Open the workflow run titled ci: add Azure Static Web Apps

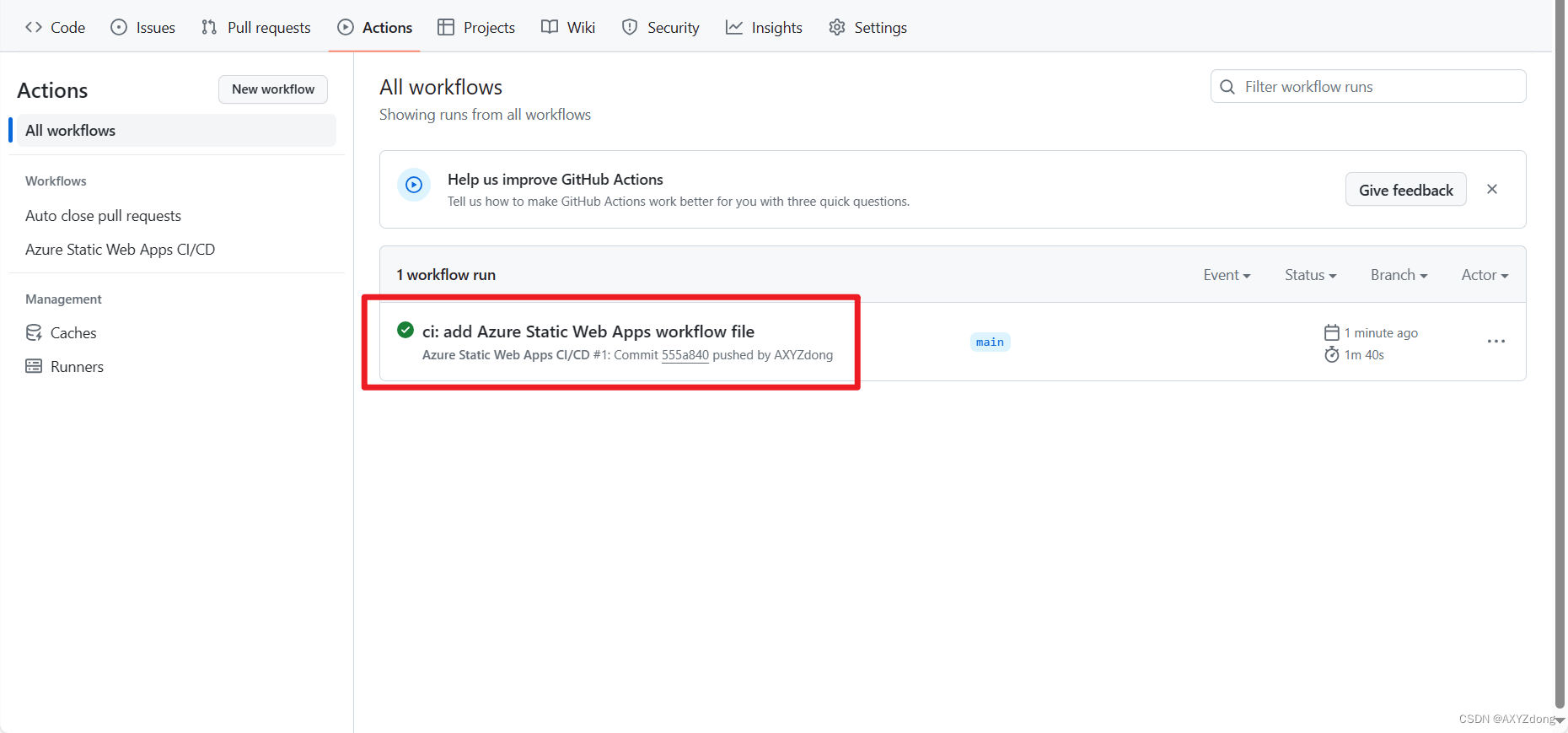(x=588, y=331)
